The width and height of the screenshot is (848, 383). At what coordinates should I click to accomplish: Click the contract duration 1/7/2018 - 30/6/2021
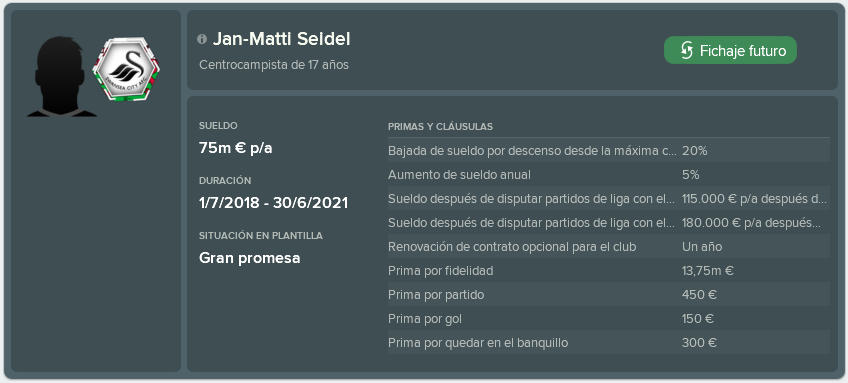coord(274,203)
